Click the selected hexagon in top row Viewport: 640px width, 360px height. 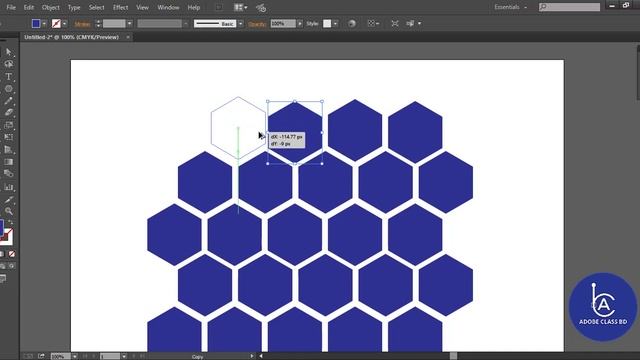point(295,132)
